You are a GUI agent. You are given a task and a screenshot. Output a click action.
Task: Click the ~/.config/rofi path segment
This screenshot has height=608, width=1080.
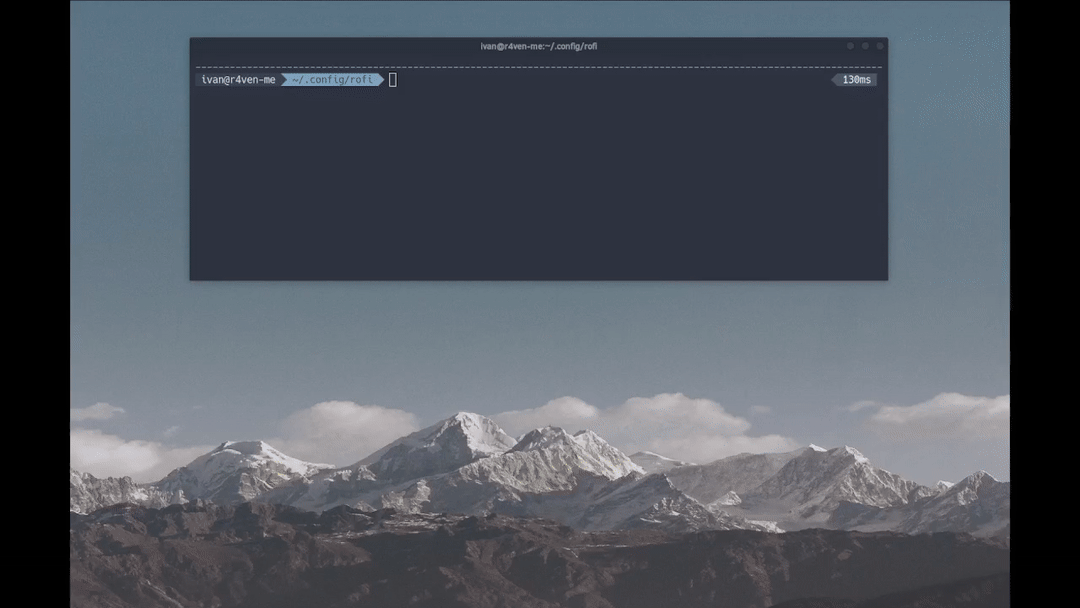pyautogui.click(x=331, y=80)
